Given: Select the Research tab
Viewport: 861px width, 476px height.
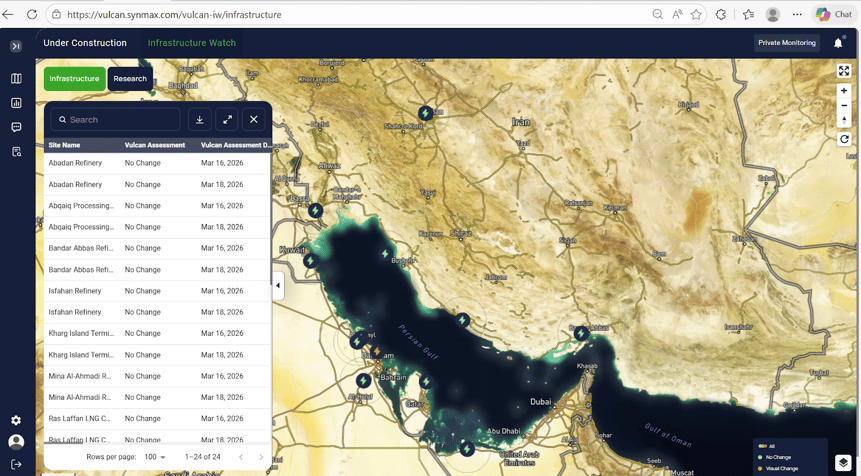Looking at the screenshot, I should (x=130, y=79).
